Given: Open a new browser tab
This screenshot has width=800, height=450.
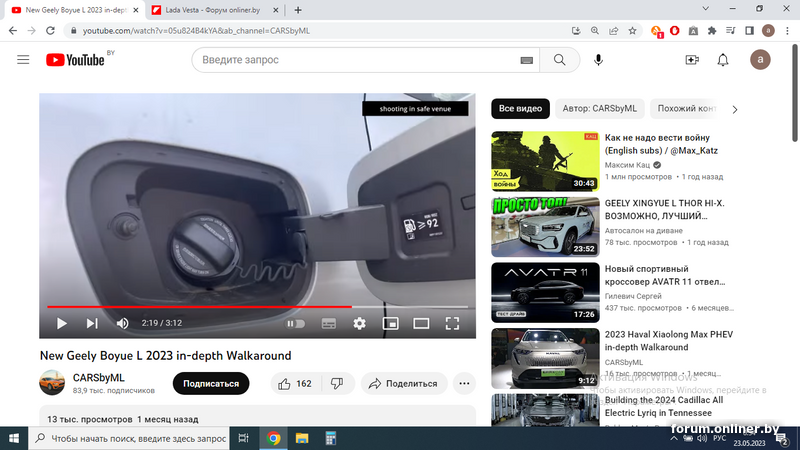Looking at the screenshot, I should tap(298, 10).
